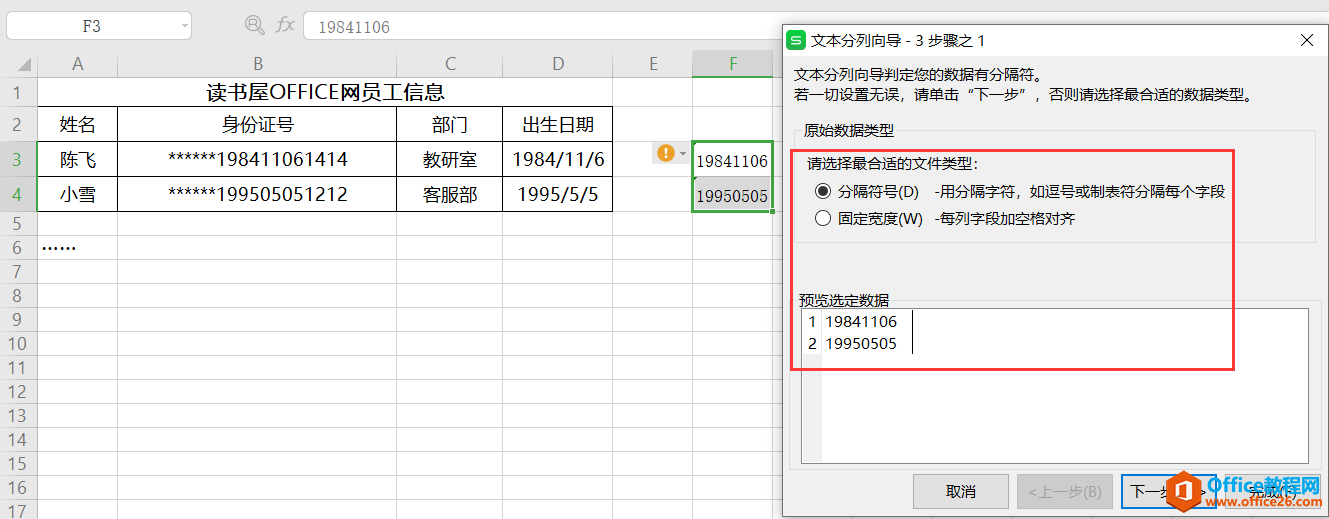Select the 固定宽度(W) radio button
Screen dimensions: 1329x519
[823, 218]
